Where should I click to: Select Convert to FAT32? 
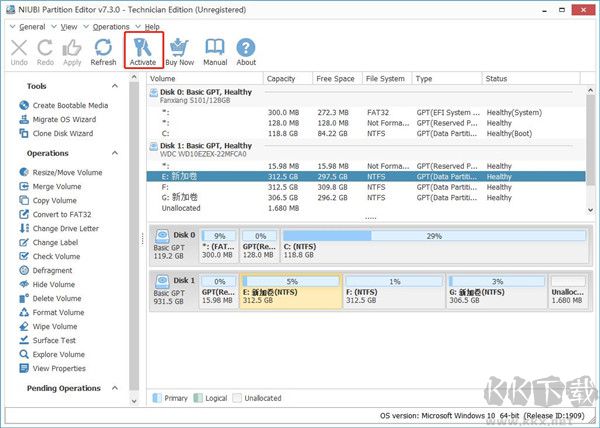click(55, 214)
